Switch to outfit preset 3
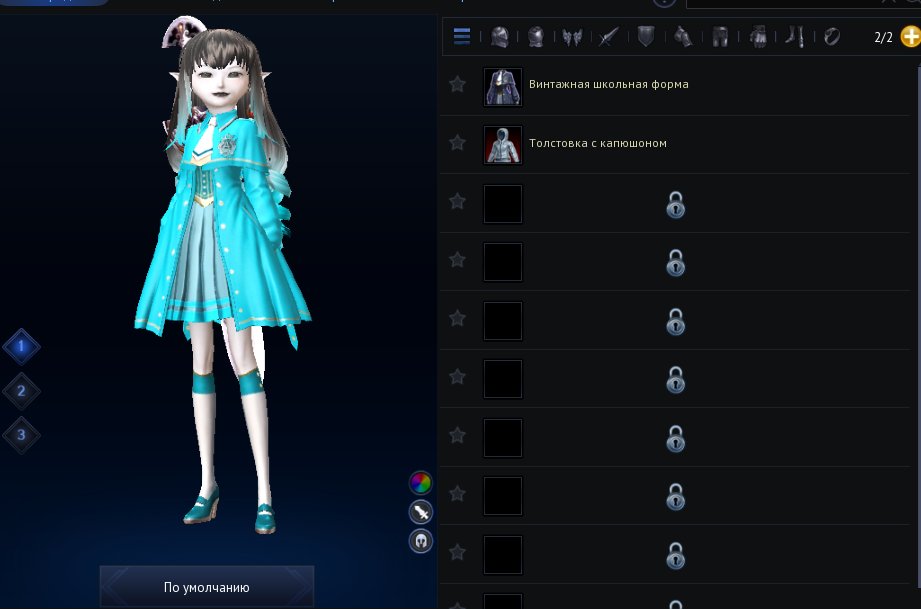921x609 pixels. pyautogui.click(x=21, y=434)
